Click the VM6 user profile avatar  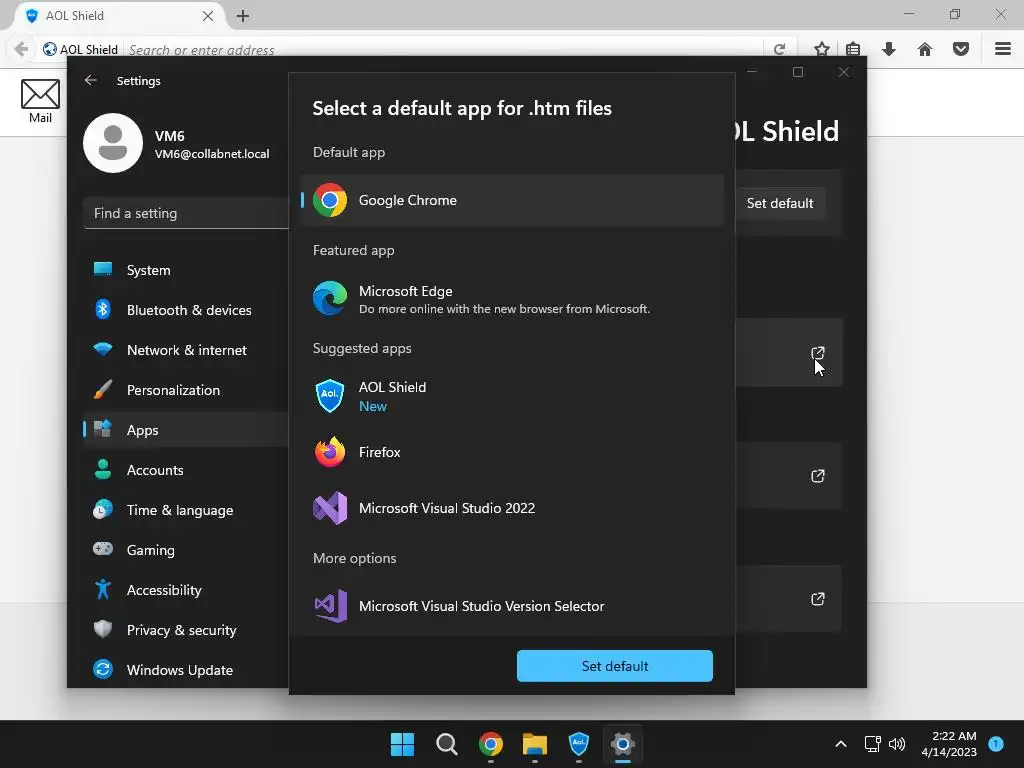tap(113, 143)
